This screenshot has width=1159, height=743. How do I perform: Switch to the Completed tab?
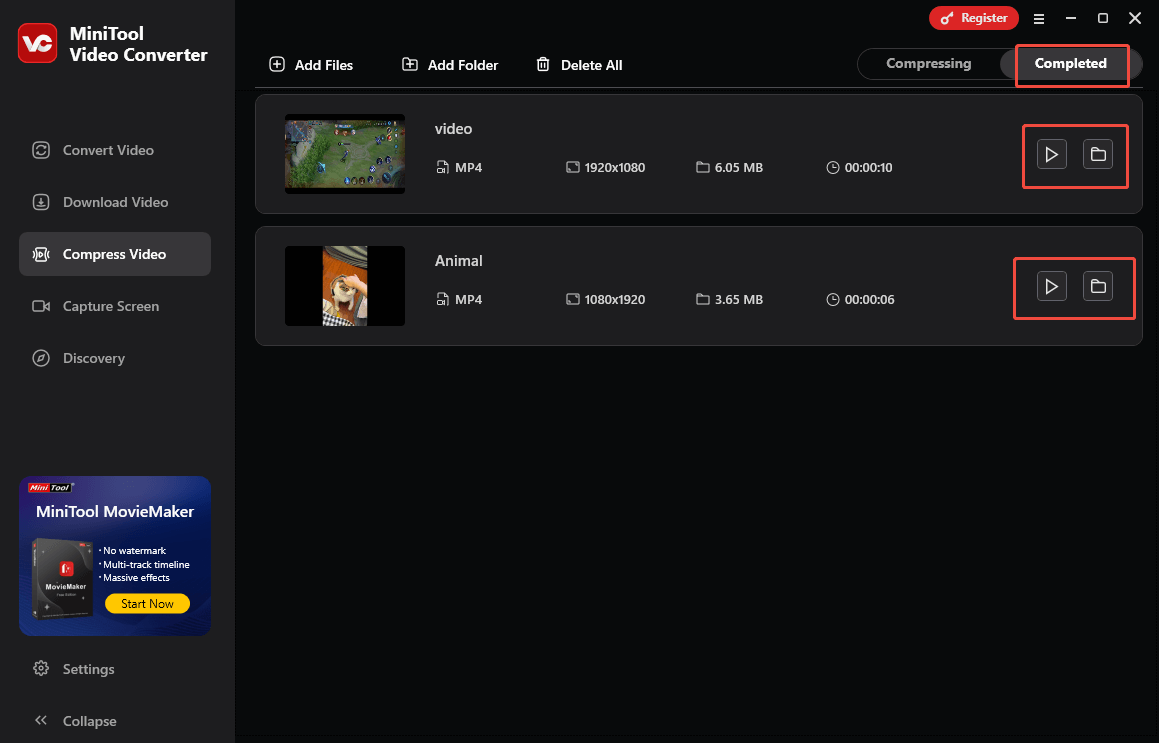tap(1070, 64)
